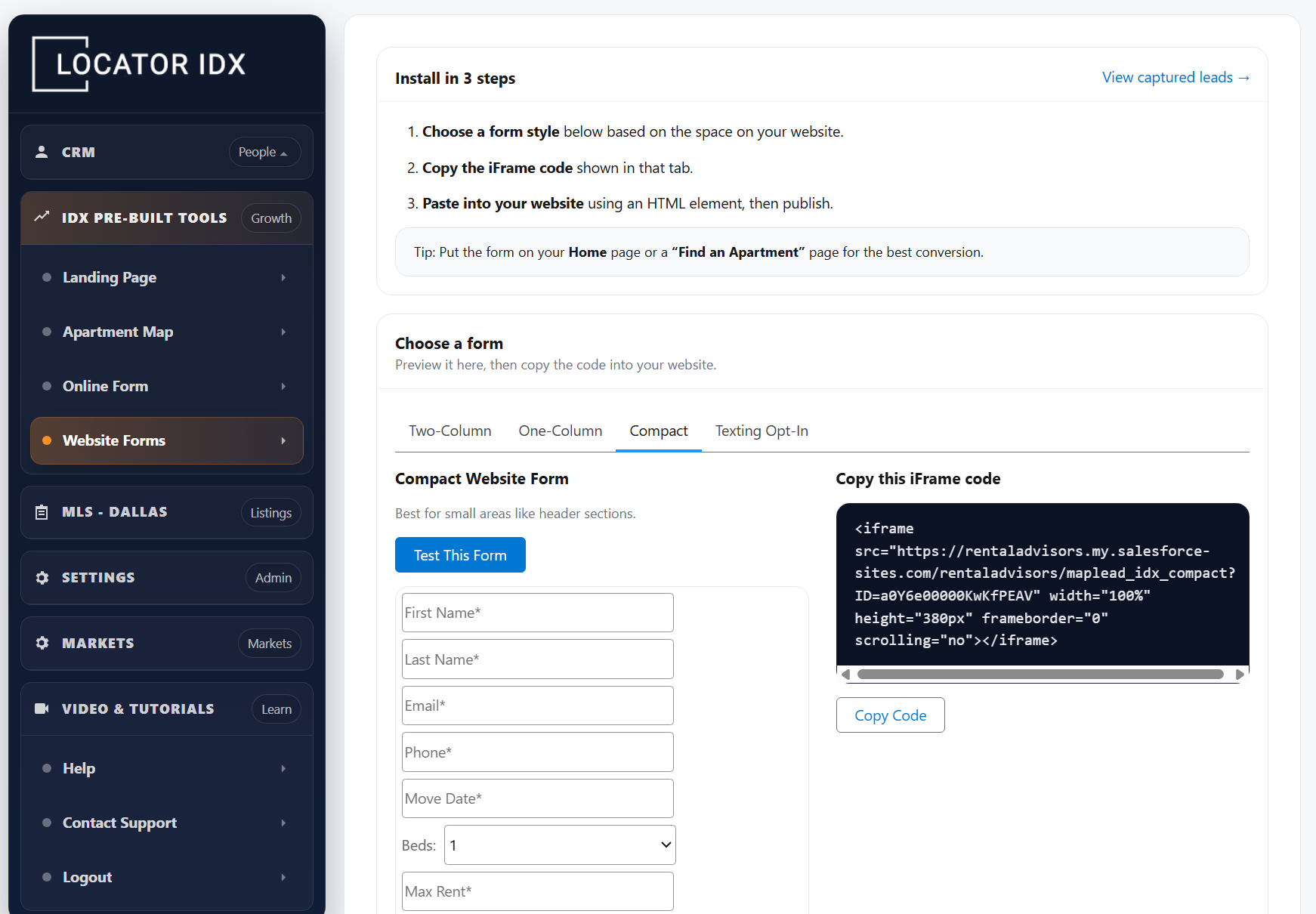Click the right arrow of the code scrollbar
The width and height of the screenshot is (1316, 914).
pyautogui.click(x=1240, y=675)
